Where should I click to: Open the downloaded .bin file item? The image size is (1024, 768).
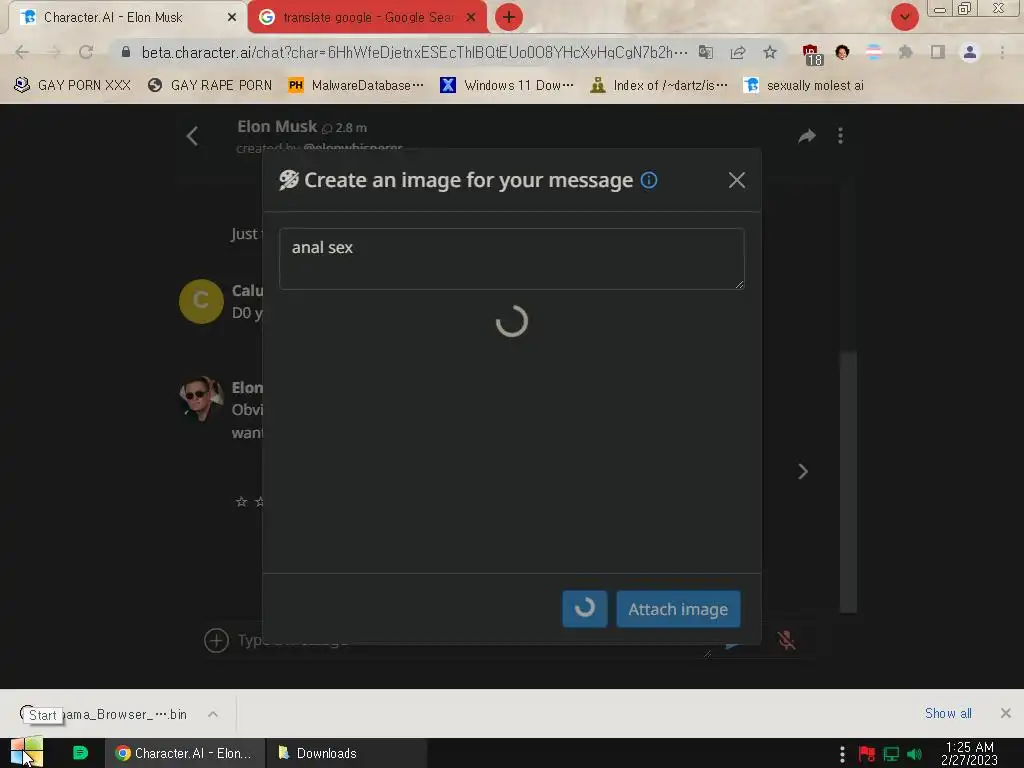pos(108,714)
